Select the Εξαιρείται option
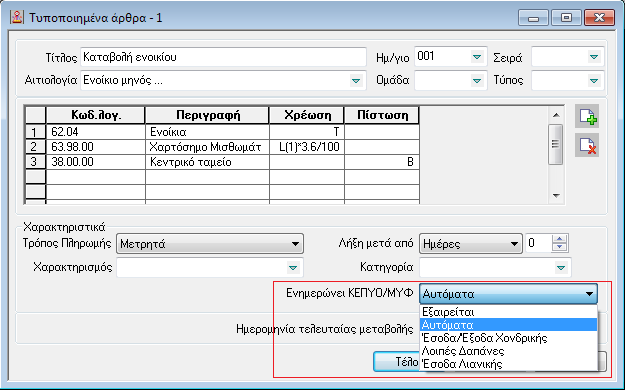 click(x=509, y=312)
